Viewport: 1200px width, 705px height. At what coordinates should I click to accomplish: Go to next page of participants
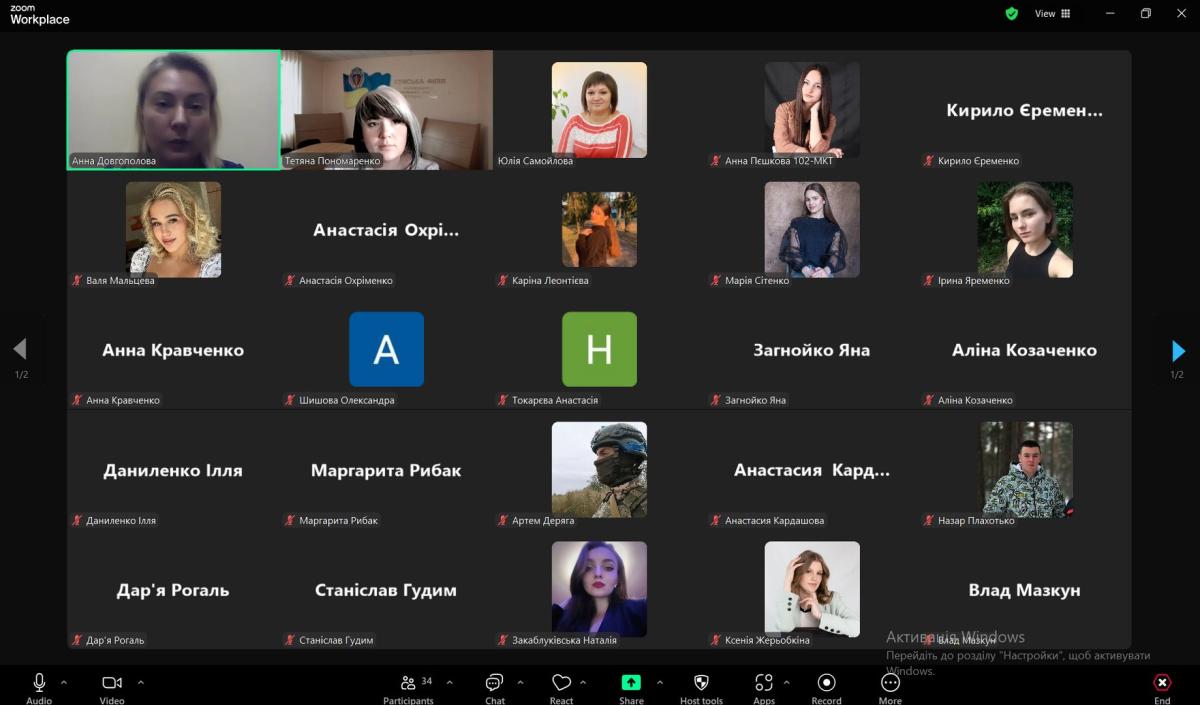[x=1178, y=351]
